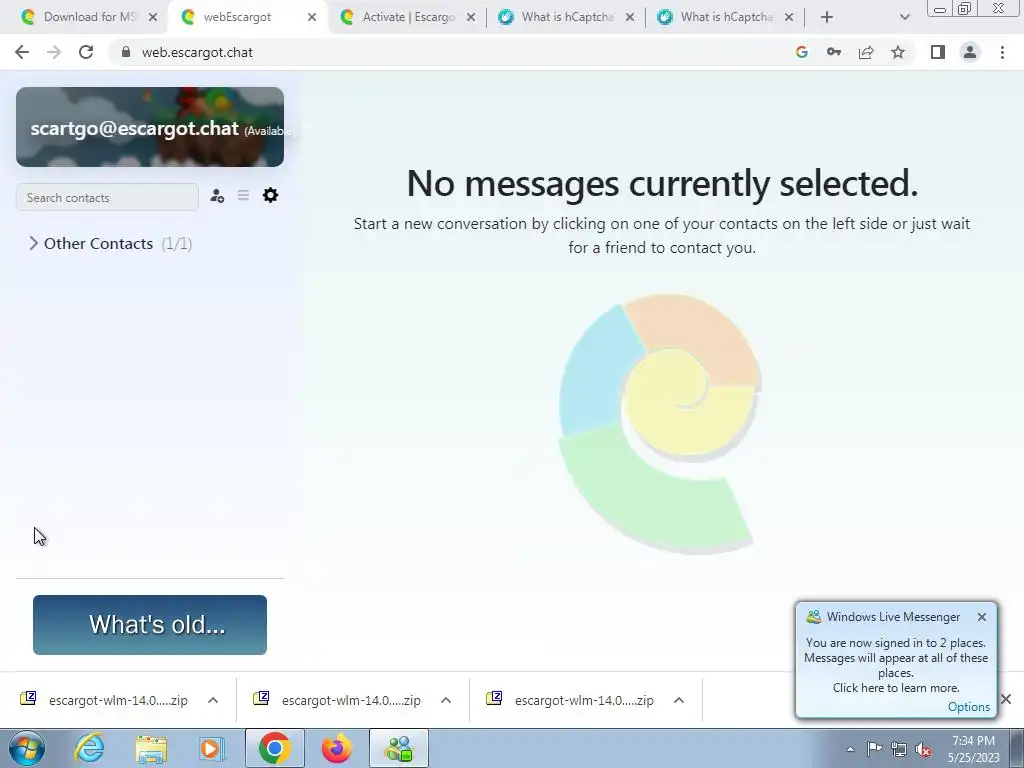Open the scartgo@escargot.chat profile banner
The image size is (1024, 768).
(x=150, y=127)
